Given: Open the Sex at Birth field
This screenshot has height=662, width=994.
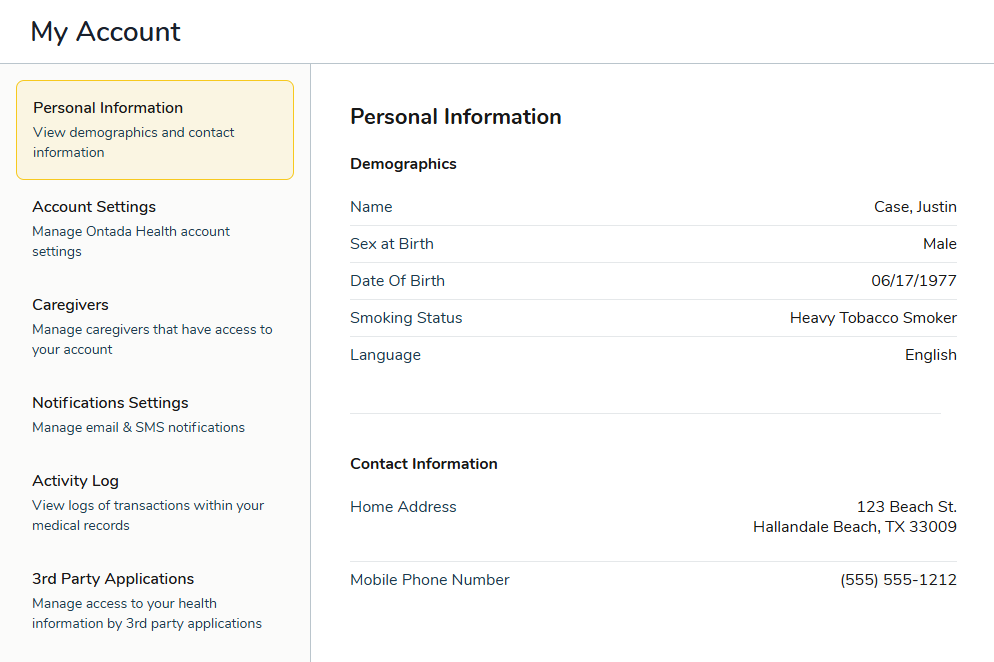Looking at the screenshot, I should (391, 243).
